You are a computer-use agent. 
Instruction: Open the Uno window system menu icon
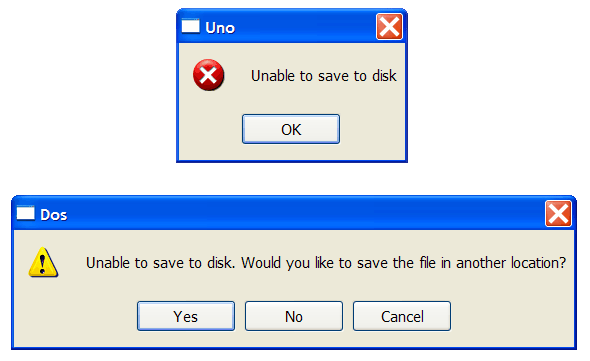pos(190,26)
